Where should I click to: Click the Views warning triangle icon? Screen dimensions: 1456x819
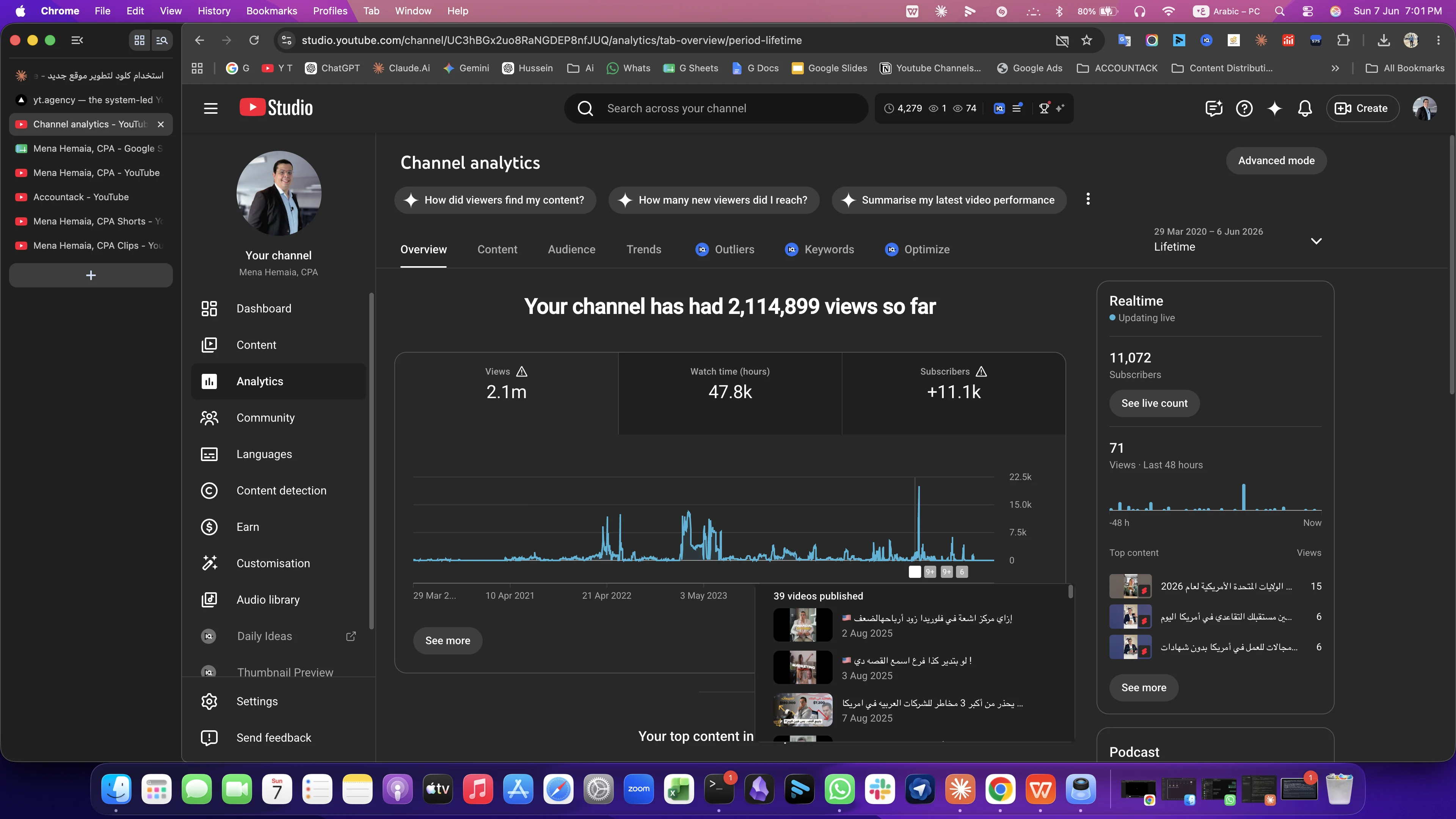522,371
